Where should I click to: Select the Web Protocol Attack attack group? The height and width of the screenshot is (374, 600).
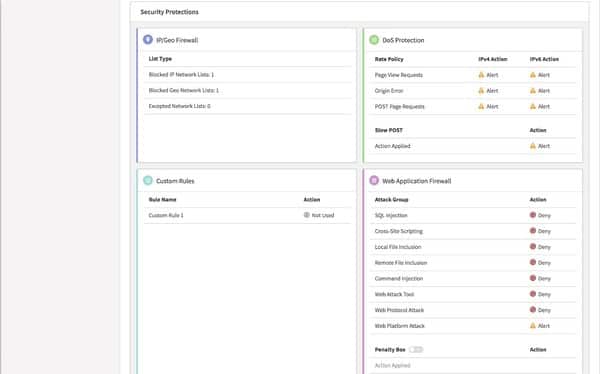[399, 310]
